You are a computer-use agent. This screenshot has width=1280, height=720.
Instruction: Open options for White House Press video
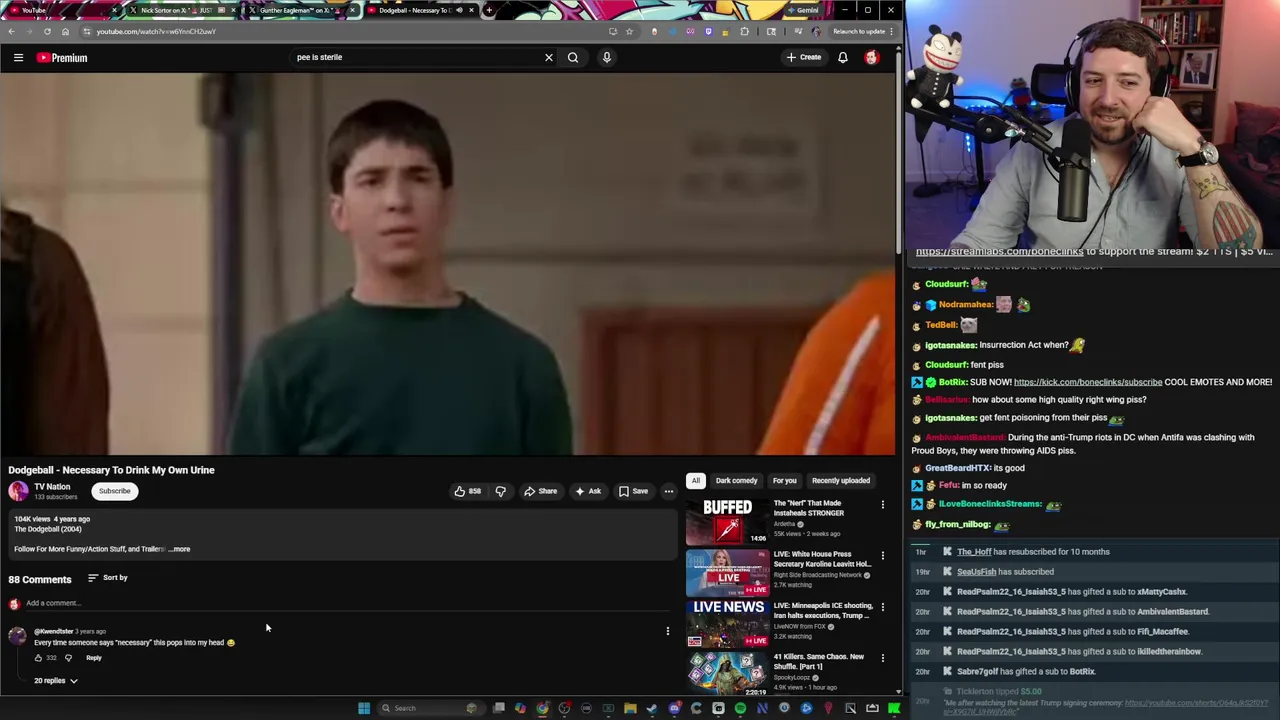point(882,556)
